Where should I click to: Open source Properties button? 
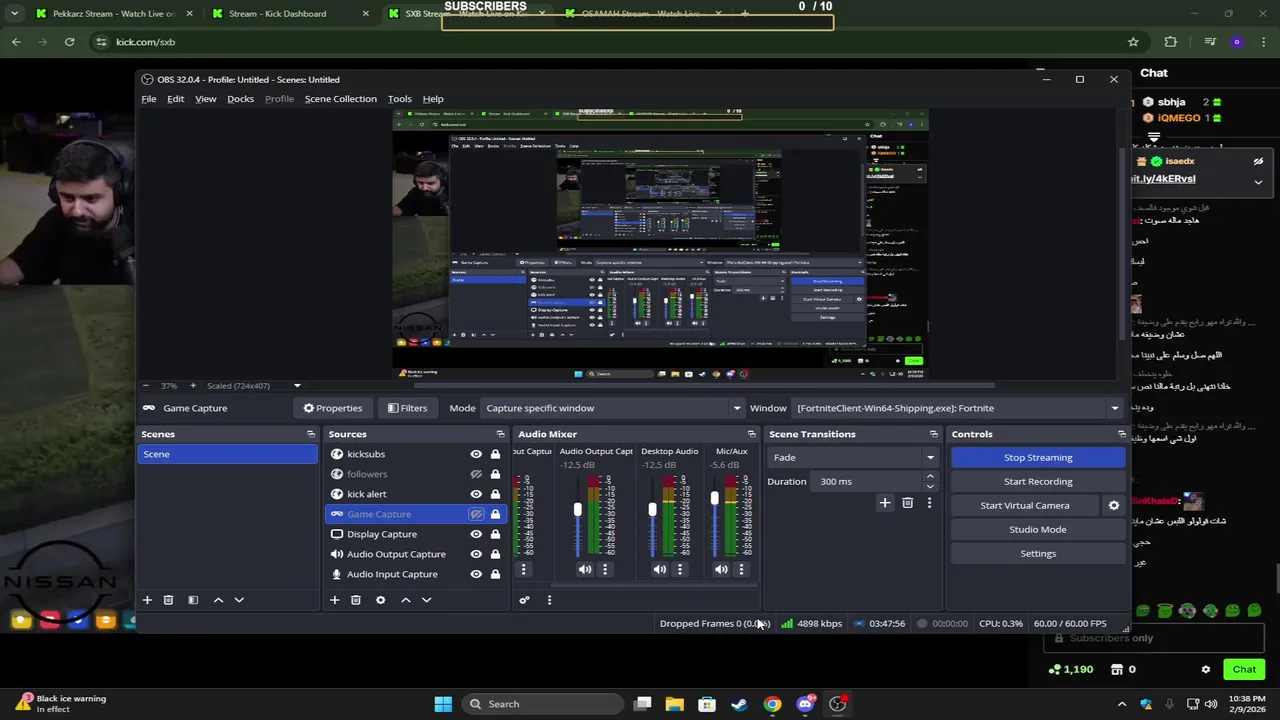point(333,408)
